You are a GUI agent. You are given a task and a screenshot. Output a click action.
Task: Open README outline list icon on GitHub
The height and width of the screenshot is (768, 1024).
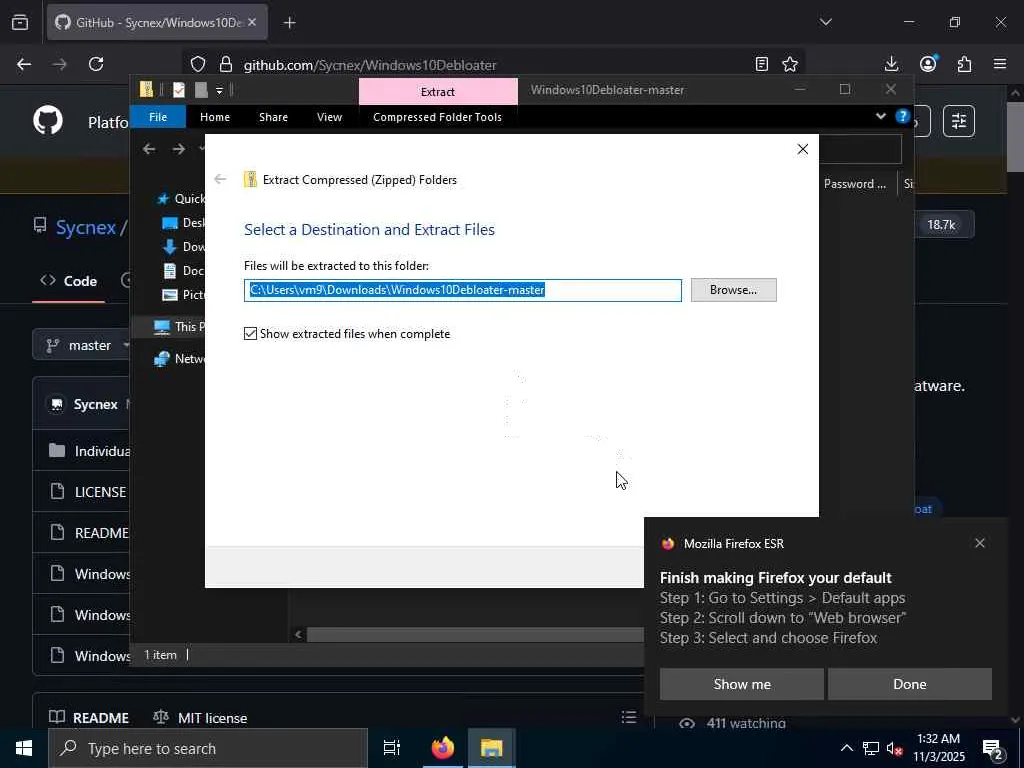(628, 717)
